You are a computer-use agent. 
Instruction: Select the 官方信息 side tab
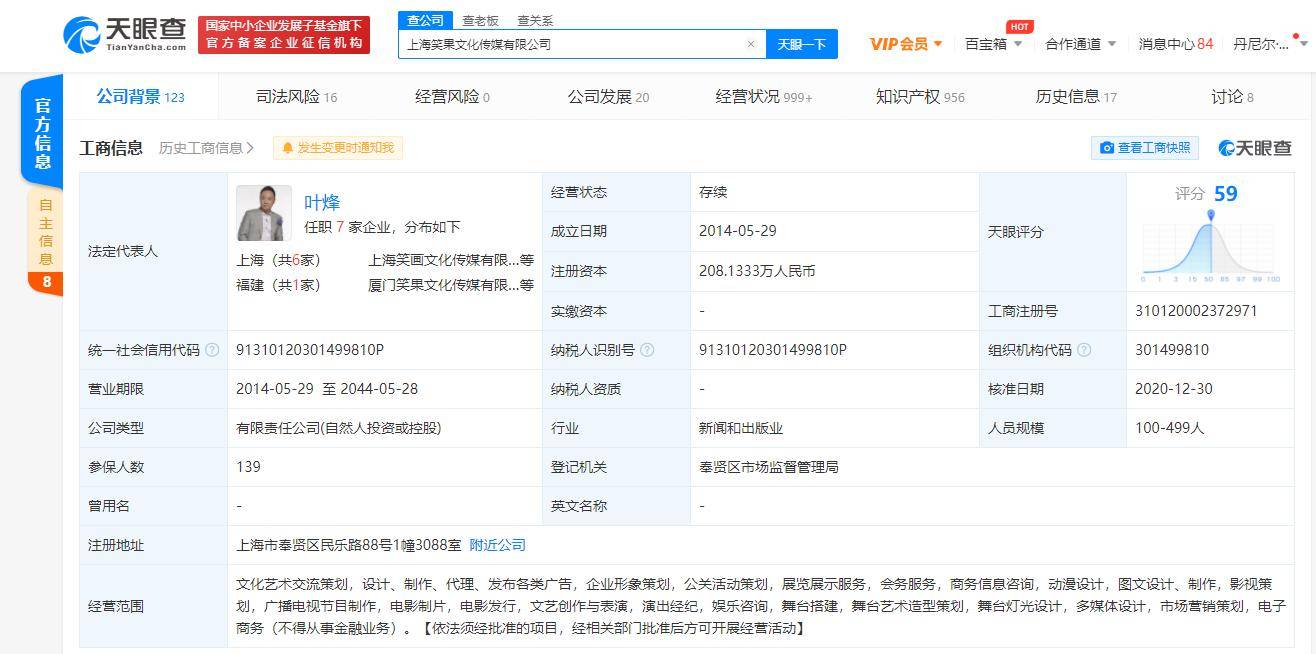[42, 132]
